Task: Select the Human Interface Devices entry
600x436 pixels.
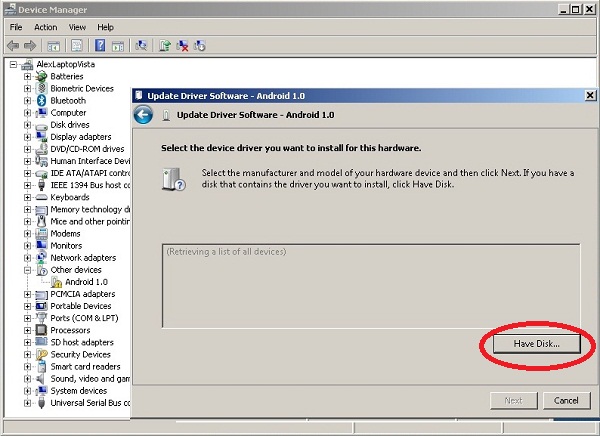Action: click(90, 161)
